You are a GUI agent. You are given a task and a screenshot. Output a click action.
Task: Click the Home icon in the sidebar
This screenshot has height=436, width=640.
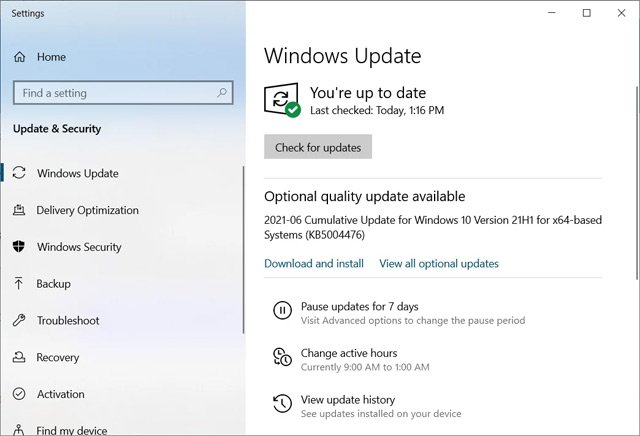click(19, 57)
